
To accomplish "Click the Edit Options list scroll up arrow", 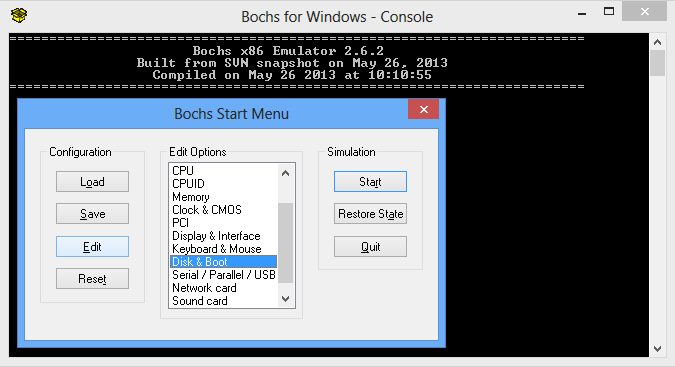I will pyautogui.click(x=285, y=173).
